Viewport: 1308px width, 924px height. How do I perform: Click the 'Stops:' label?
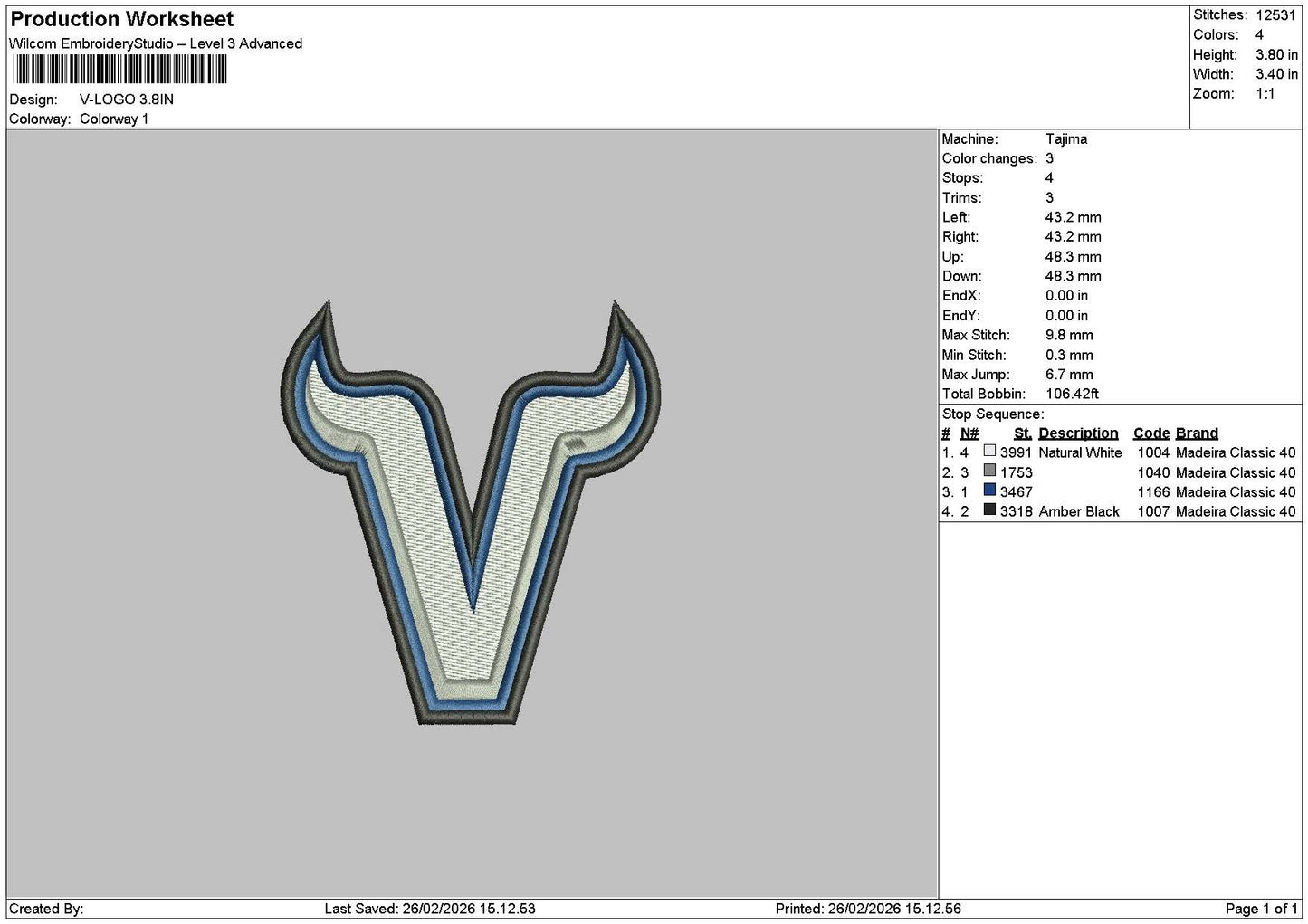962,178
